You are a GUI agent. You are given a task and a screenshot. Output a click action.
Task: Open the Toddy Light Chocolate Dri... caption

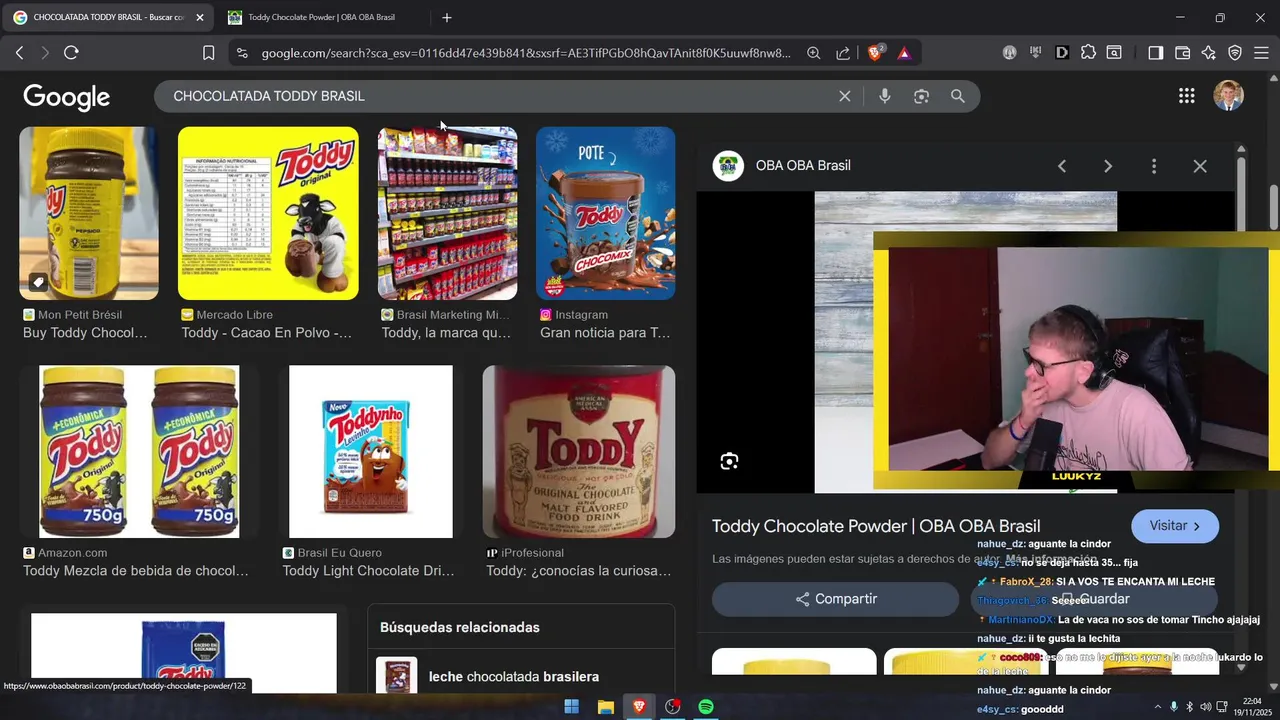pos(368,571)
